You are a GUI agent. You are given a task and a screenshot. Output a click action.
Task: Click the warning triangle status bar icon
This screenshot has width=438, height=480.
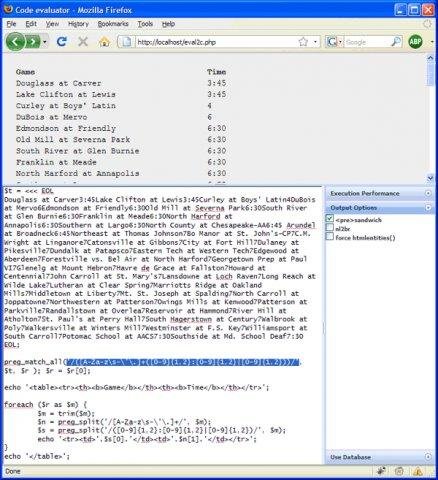[418, 471]
